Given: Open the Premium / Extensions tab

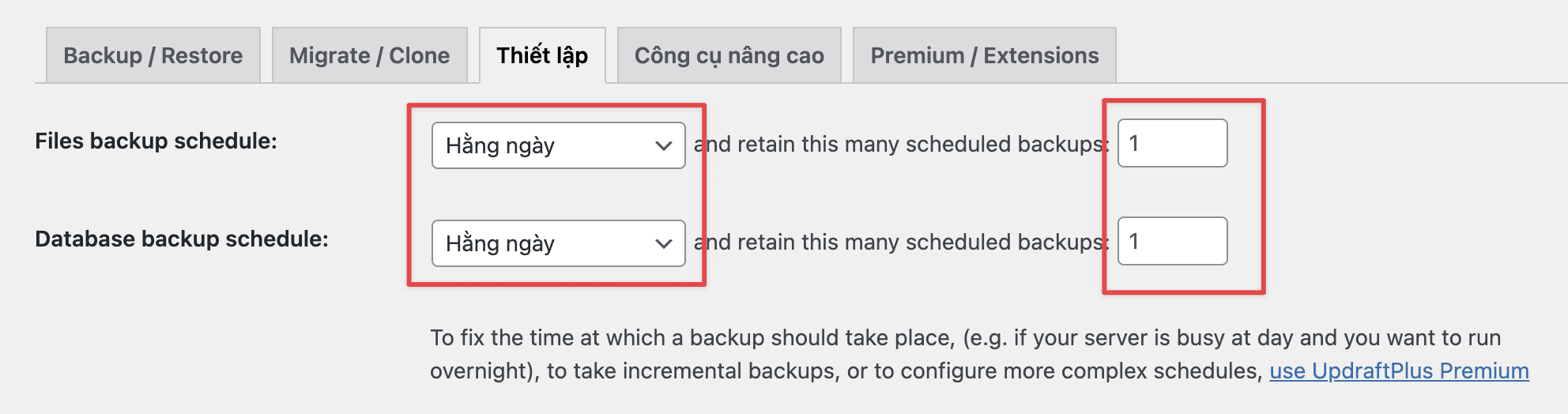Looking at the screenshot, I should 984,55.
